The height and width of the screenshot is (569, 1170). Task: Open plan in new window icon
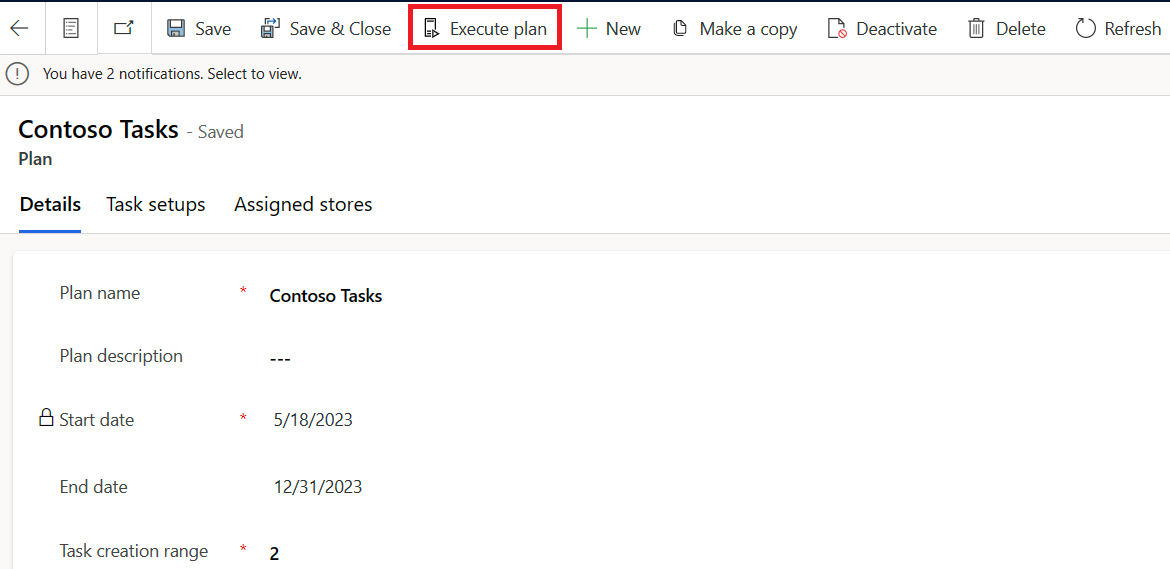point(124,28)
